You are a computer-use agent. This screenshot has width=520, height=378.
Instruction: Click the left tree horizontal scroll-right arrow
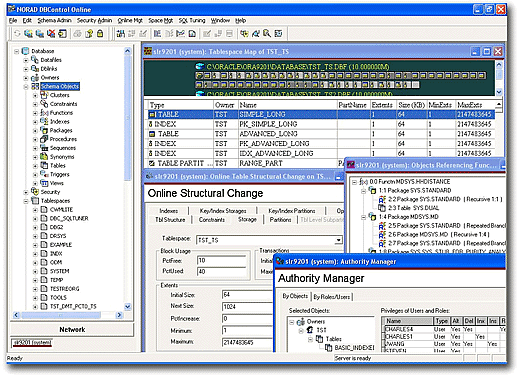pyautogui.click(x=119, y=315)
